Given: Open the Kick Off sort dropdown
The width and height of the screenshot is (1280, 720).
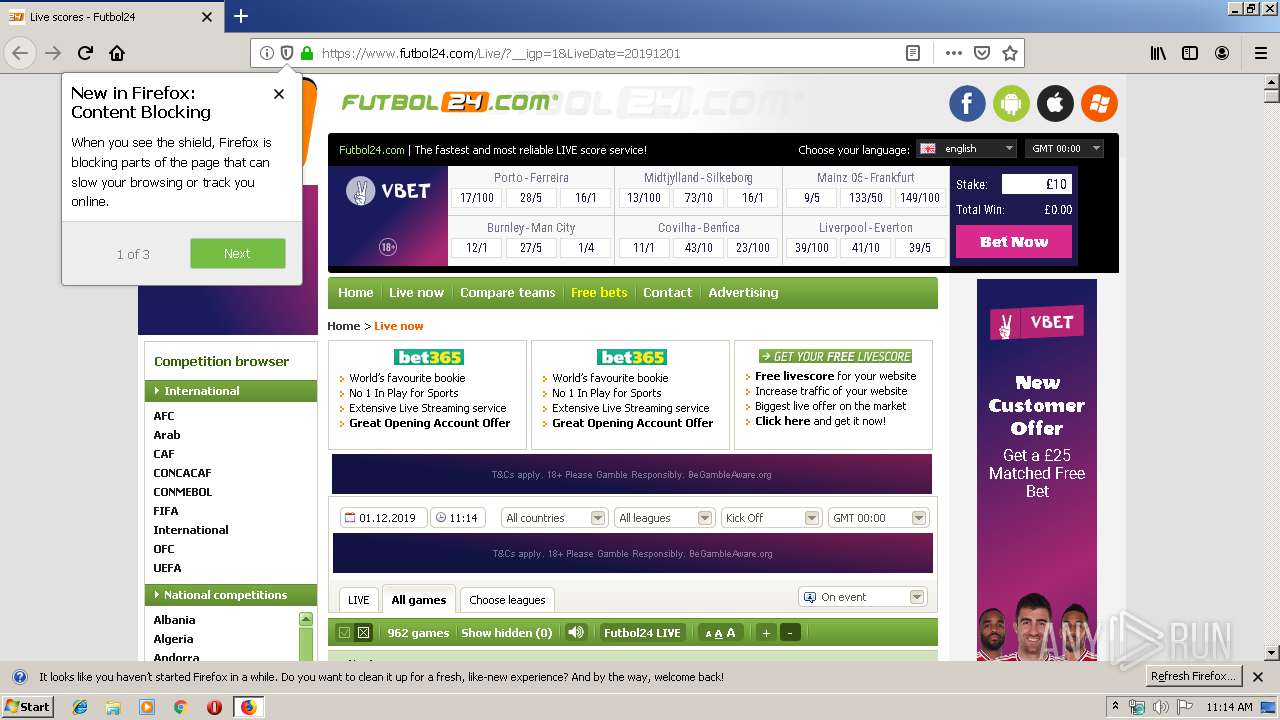Looking at the screenshot, I should tap(771, 518).
